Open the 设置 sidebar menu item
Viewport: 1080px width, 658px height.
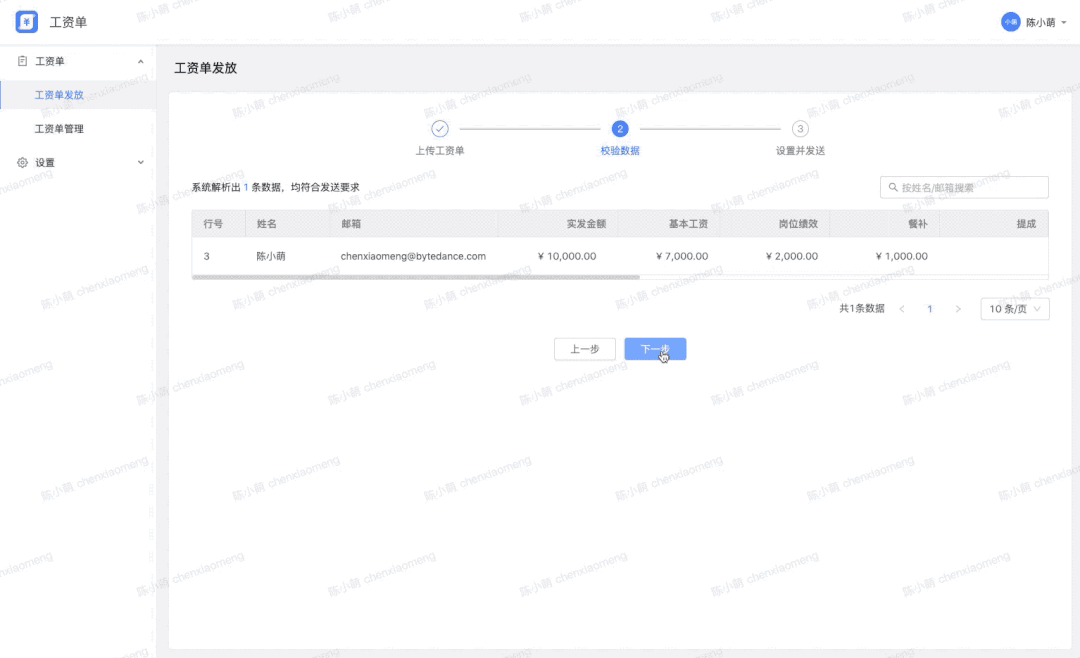pos(78,163)
